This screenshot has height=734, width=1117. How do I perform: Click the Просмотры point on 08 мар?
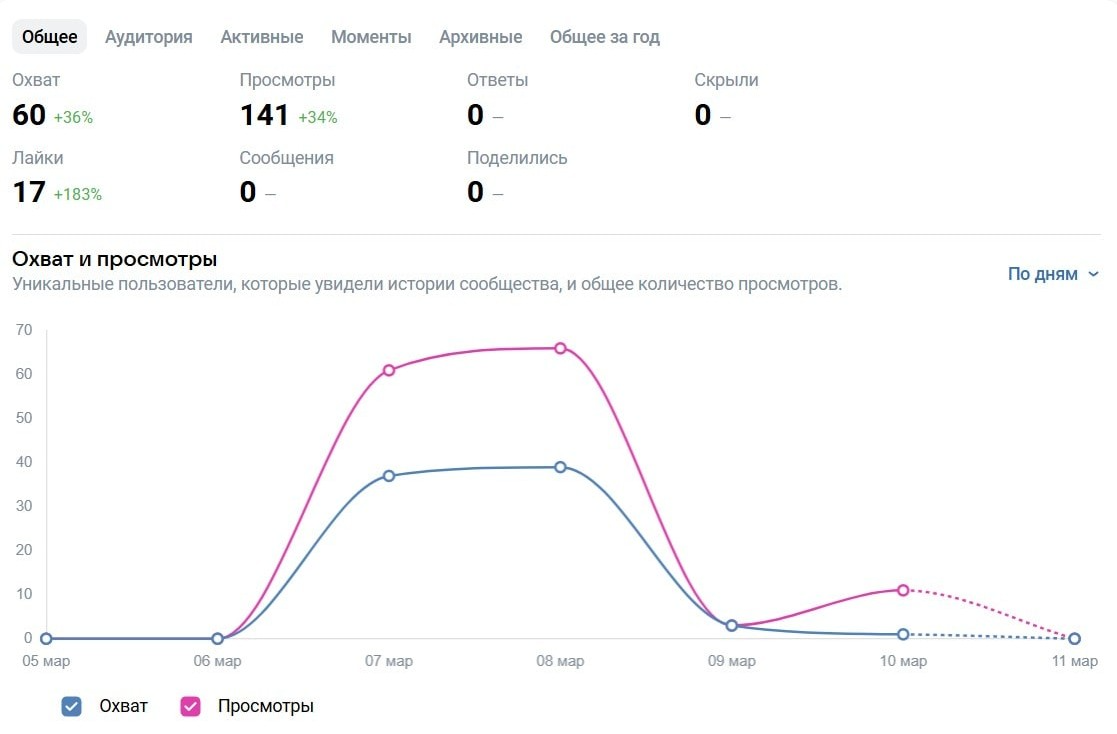560,348
